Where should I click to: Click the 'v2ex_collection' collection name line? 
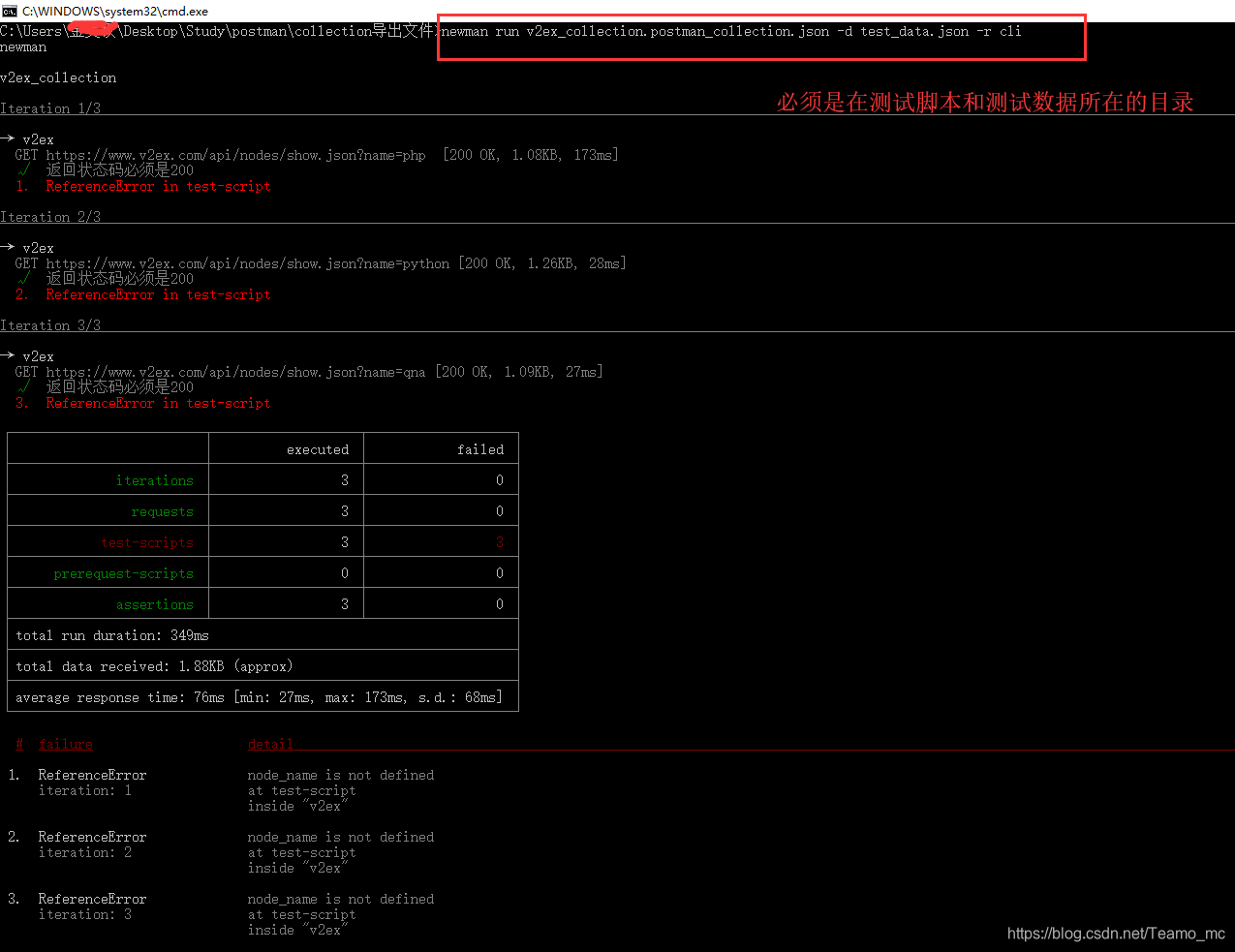pyautogui.click(x=58, y=77)
